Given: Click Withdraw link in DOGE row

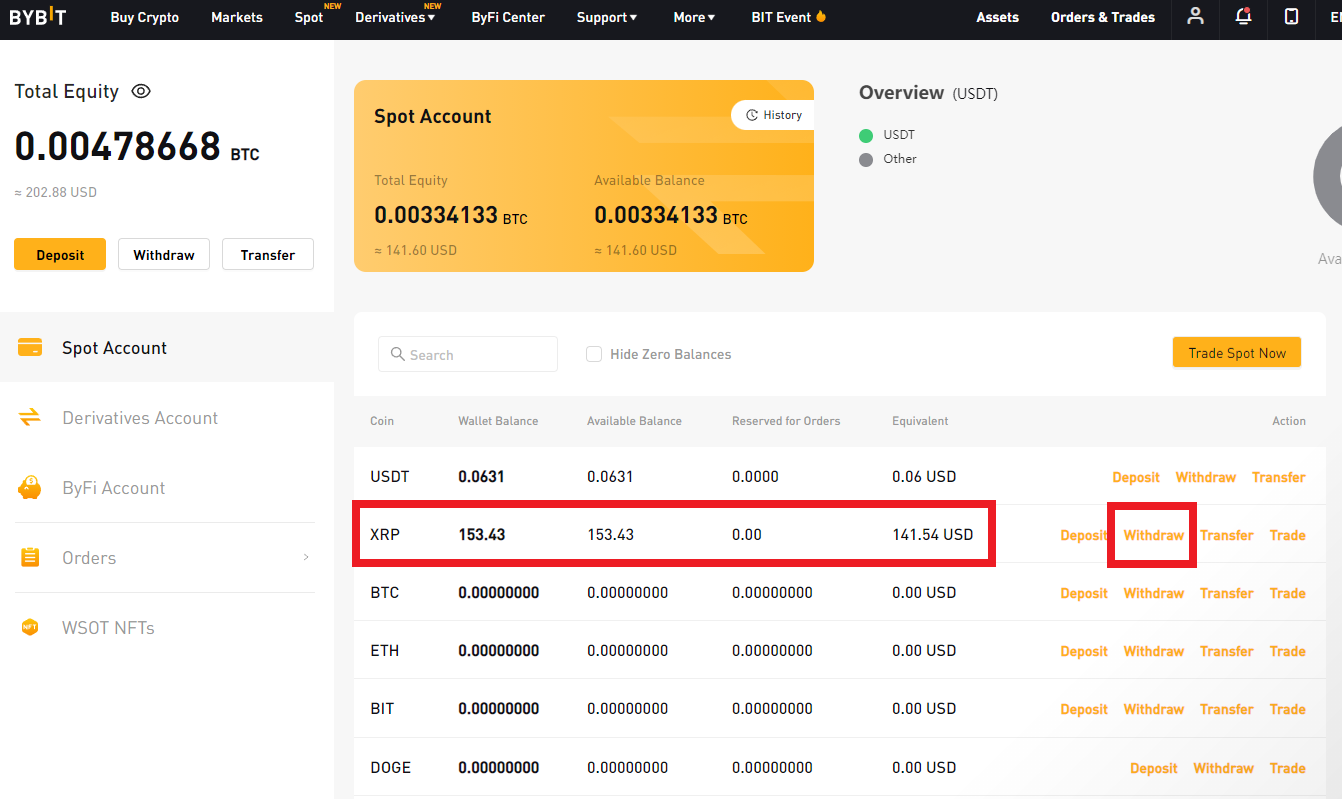Looking at the screenshot, I should coord(1224,768).
